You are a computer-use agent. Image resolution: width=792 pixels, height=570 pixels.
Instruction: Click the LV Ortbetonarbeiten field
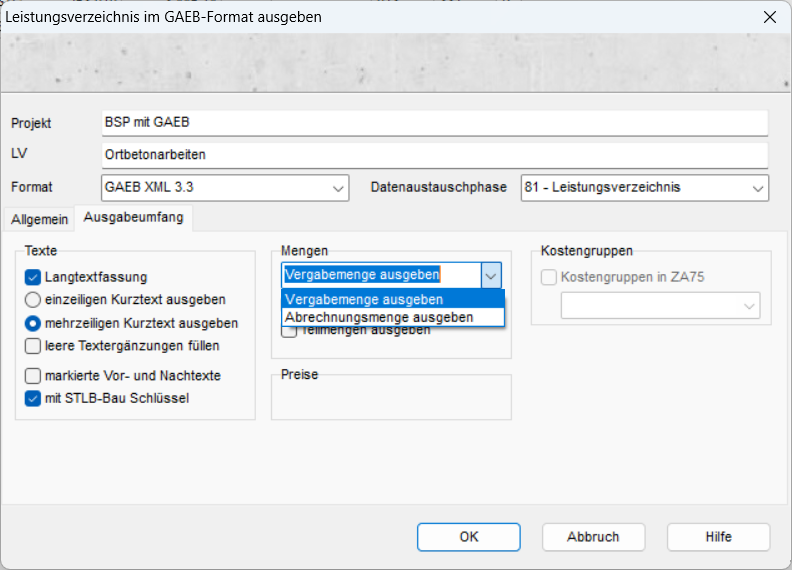[x=434, y=155]
